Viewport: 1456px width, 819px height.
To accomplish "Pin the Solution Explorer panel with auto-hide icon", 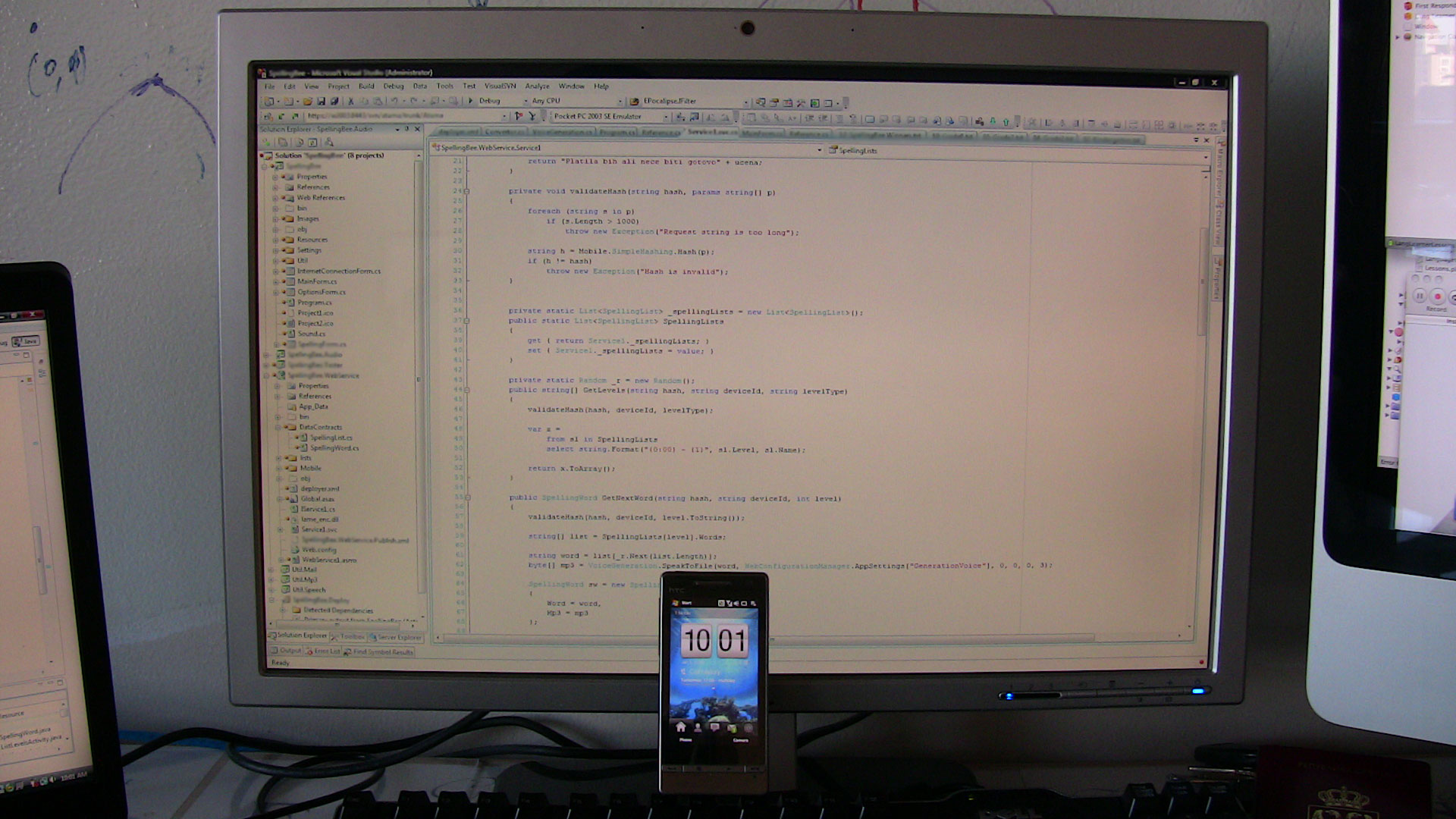I will click(407, 129).
